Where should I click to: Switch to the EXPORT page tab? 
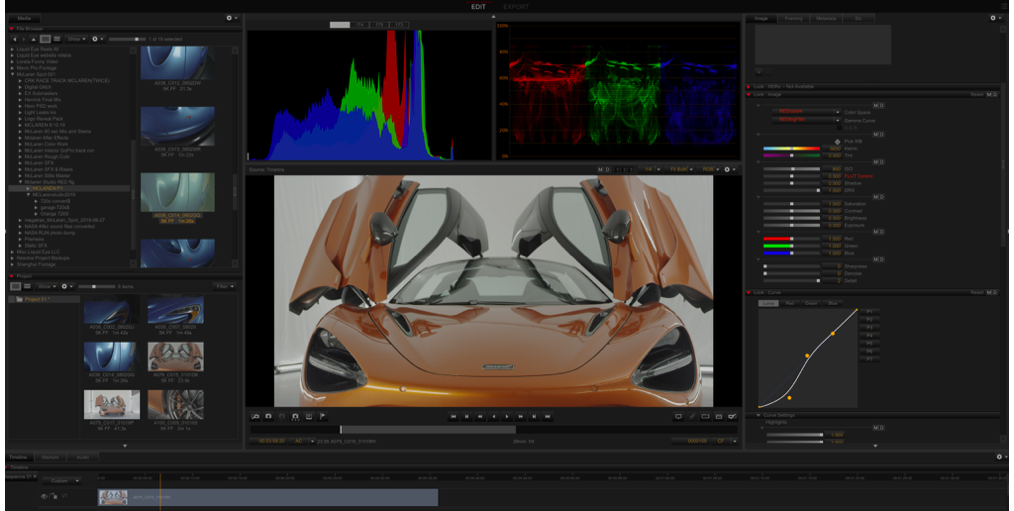pos(516,6)
